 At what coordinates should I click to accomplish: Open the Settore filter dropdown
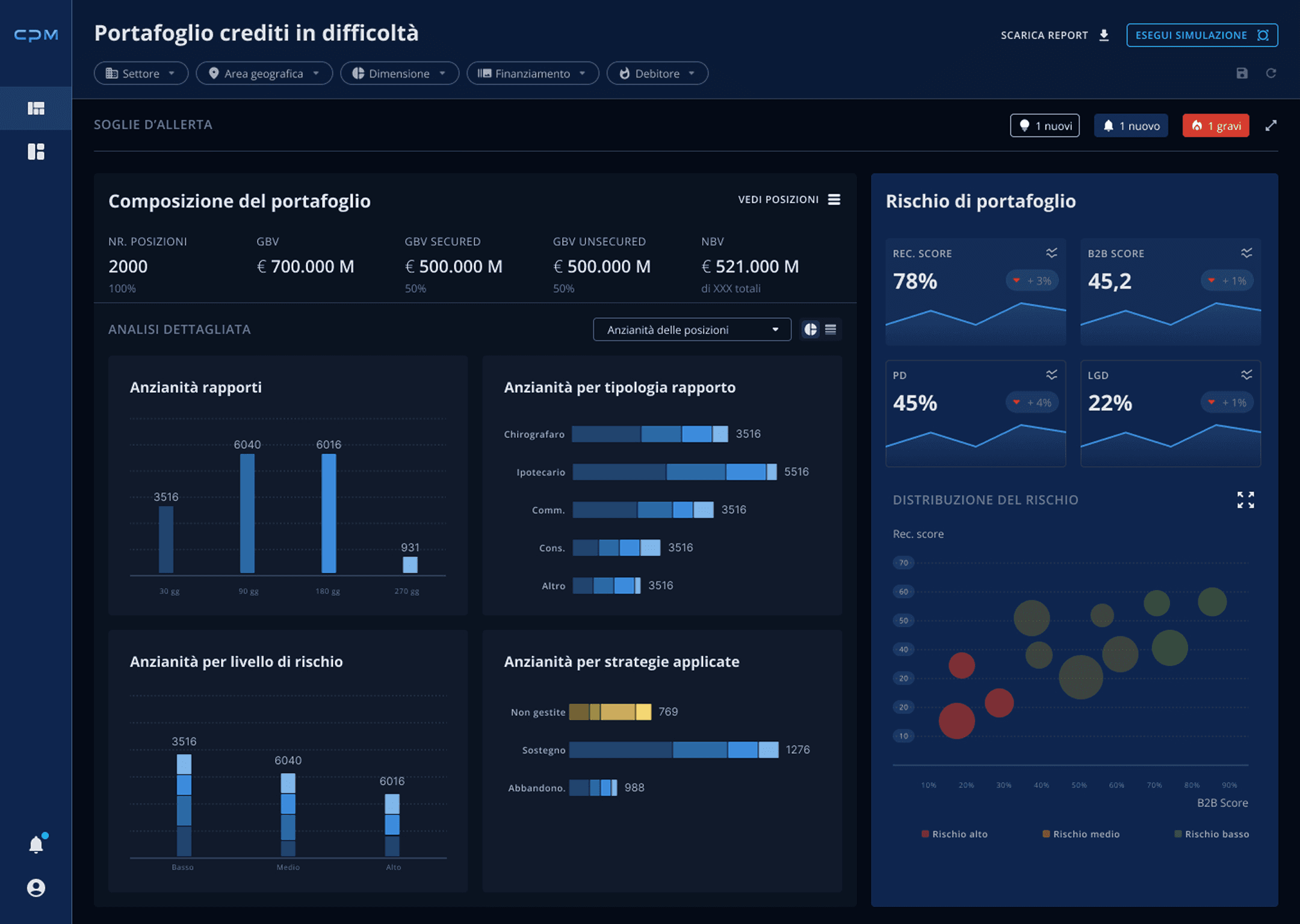pyautogui.click(x=141, y=73)
